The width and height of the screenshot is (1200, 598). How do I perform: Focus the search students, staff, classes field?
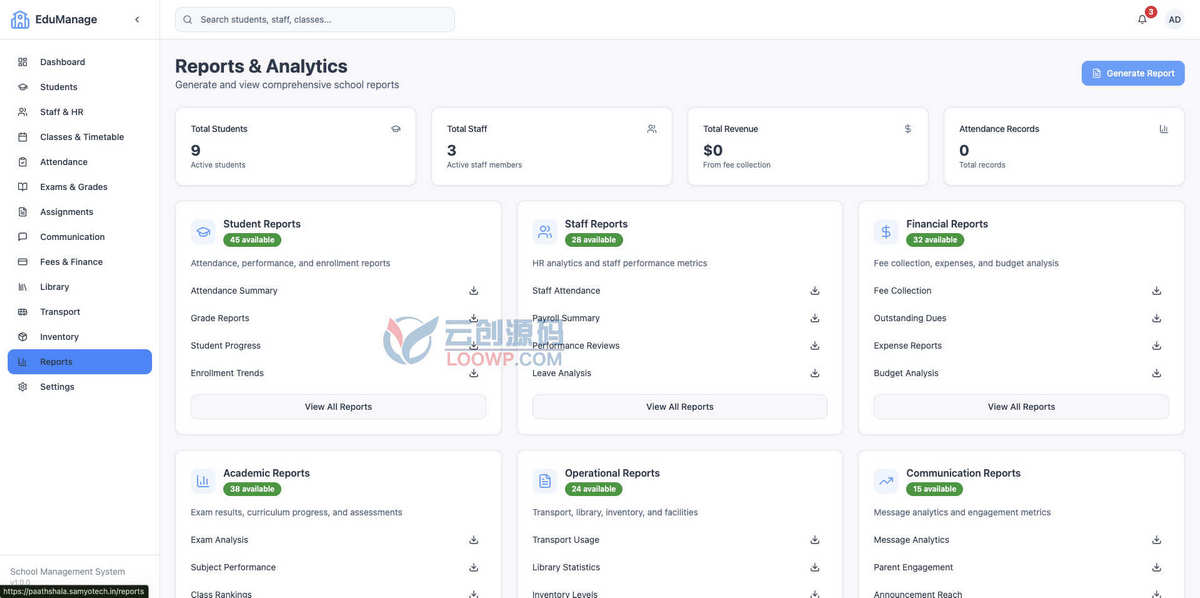tap(315, 19)
